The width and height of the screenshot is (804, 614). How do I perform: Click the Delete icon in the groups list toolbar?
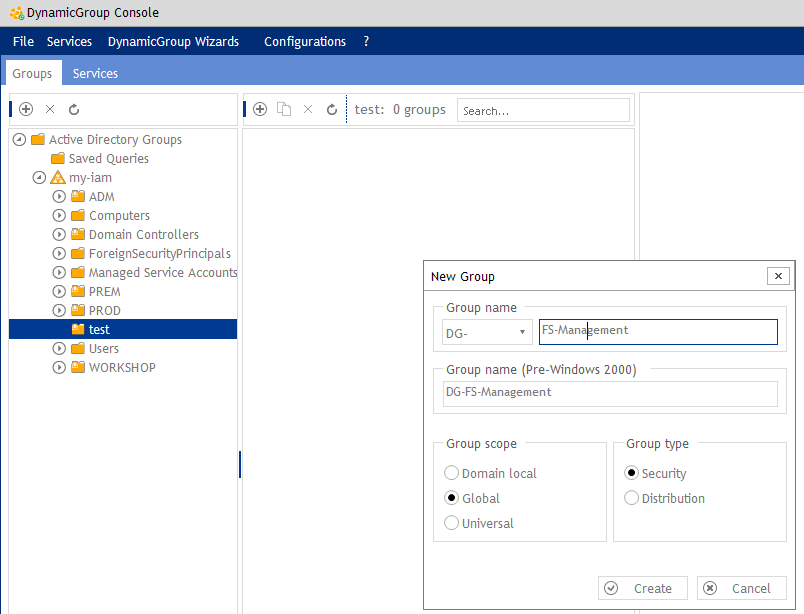coord(308,109)
